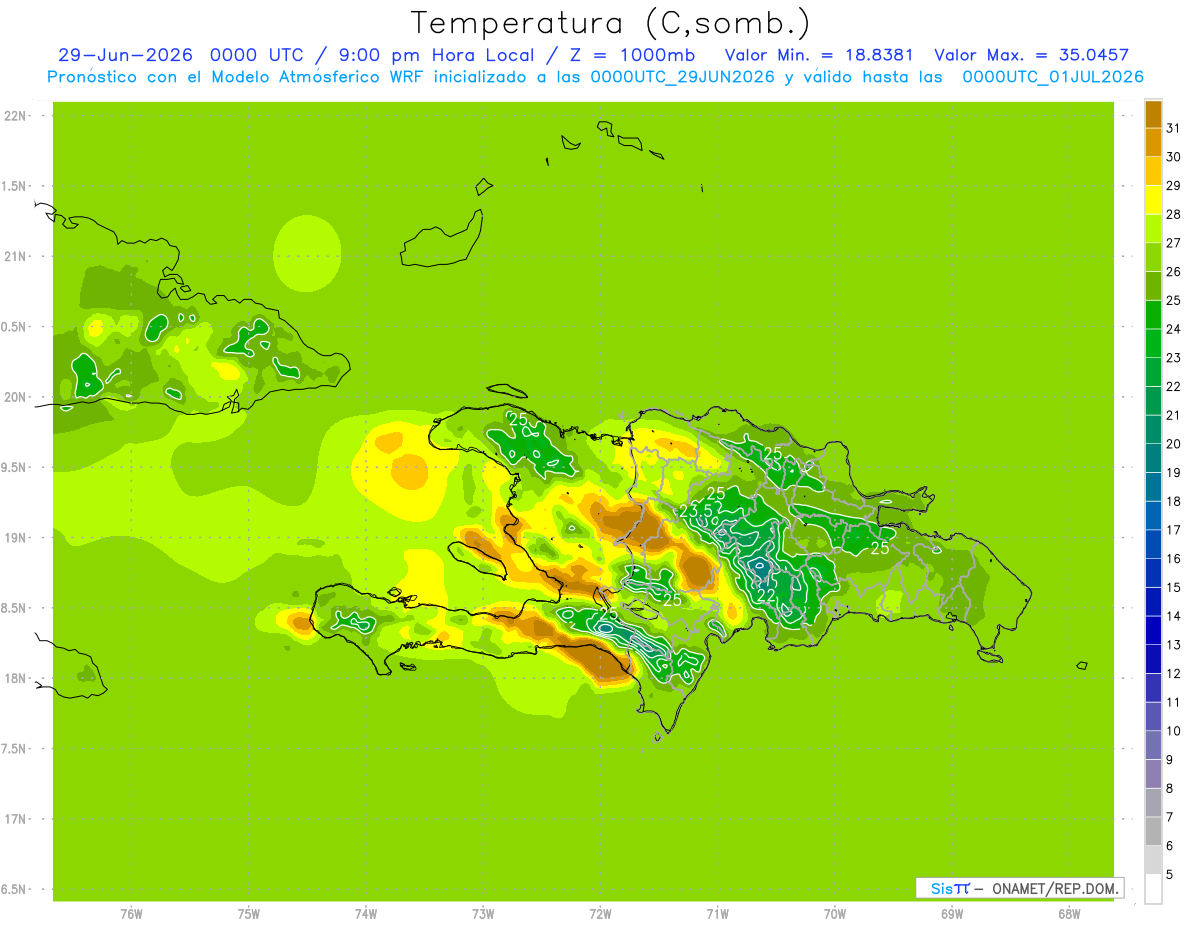Image resolution: width=1200 pixels, height=927 pixels.
Task: Click the 75W longitude axis label
Action: [x=249, y=913]
